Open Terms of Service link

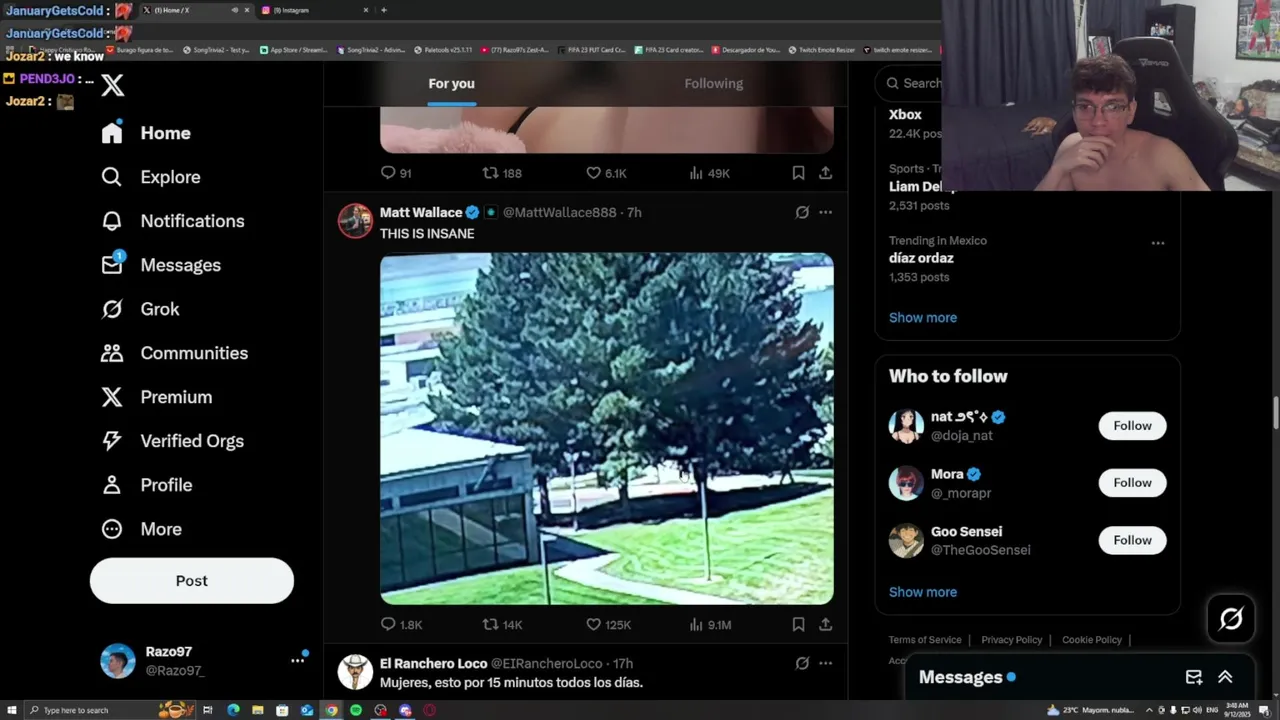coord(925,640)
